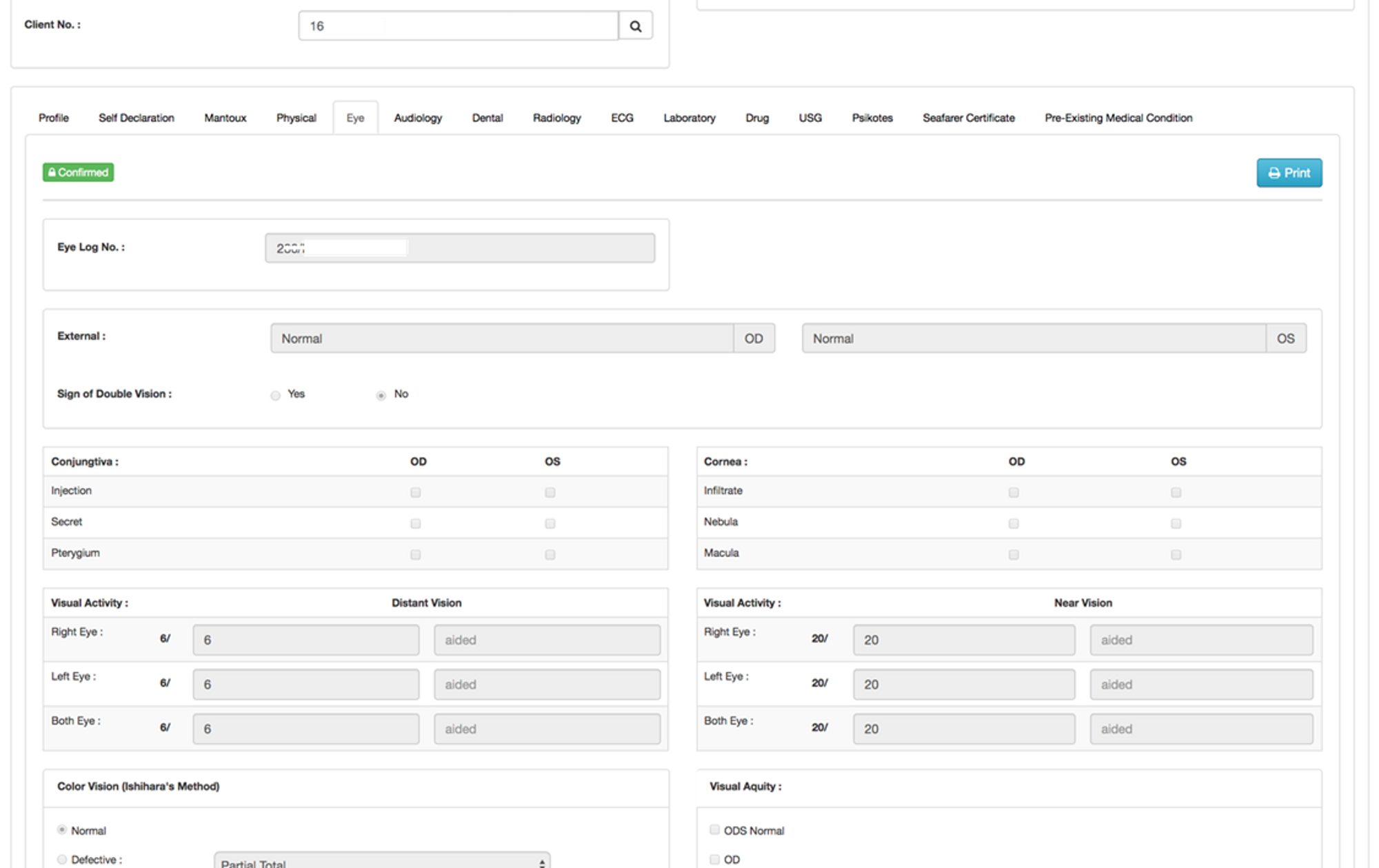The height and width of the screenshot is (868, 1379).
Task: Open Pre-Existing Medical Condition tab
Action: (x=1118, y=118)
